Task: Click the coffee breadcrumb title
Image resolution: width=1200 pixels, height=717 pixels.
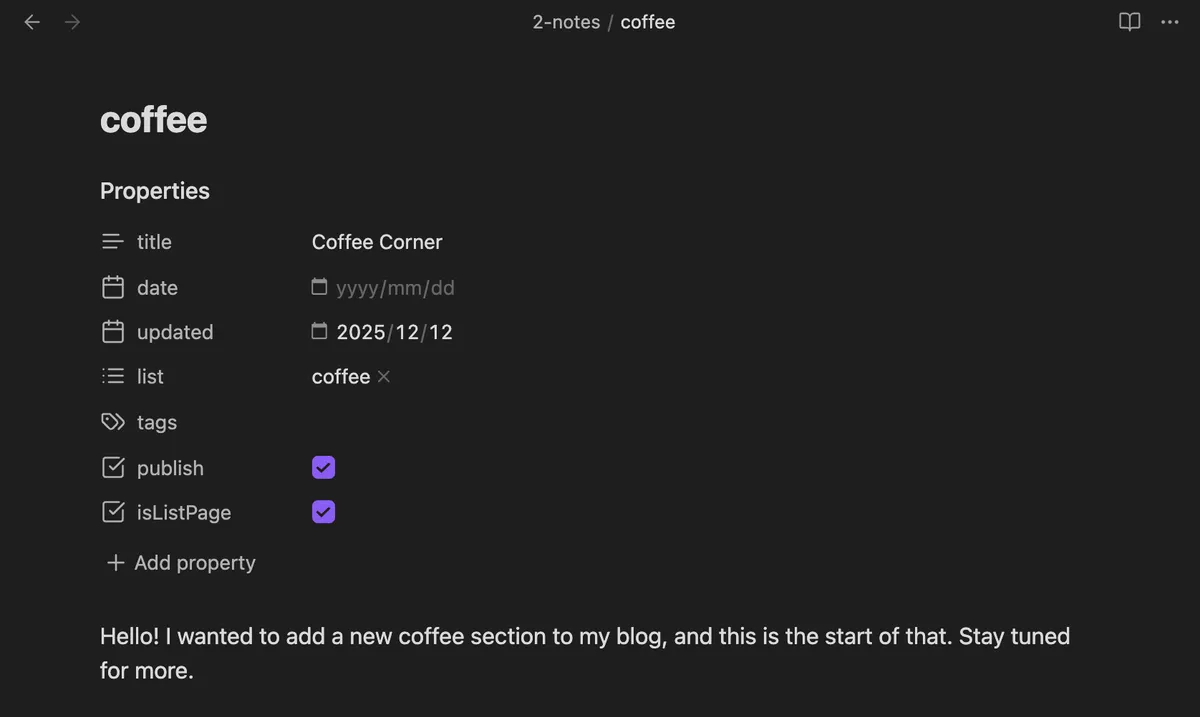Action: click(x=648, y=22)
